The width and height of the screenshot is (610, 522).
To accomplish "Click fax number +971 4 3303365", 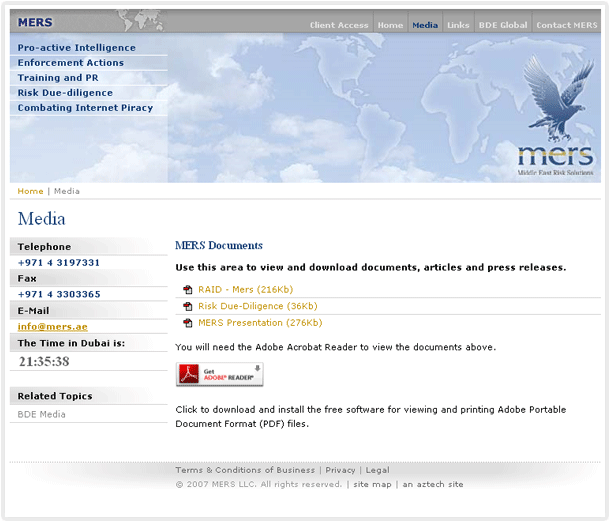I will [x=59, y=294].
